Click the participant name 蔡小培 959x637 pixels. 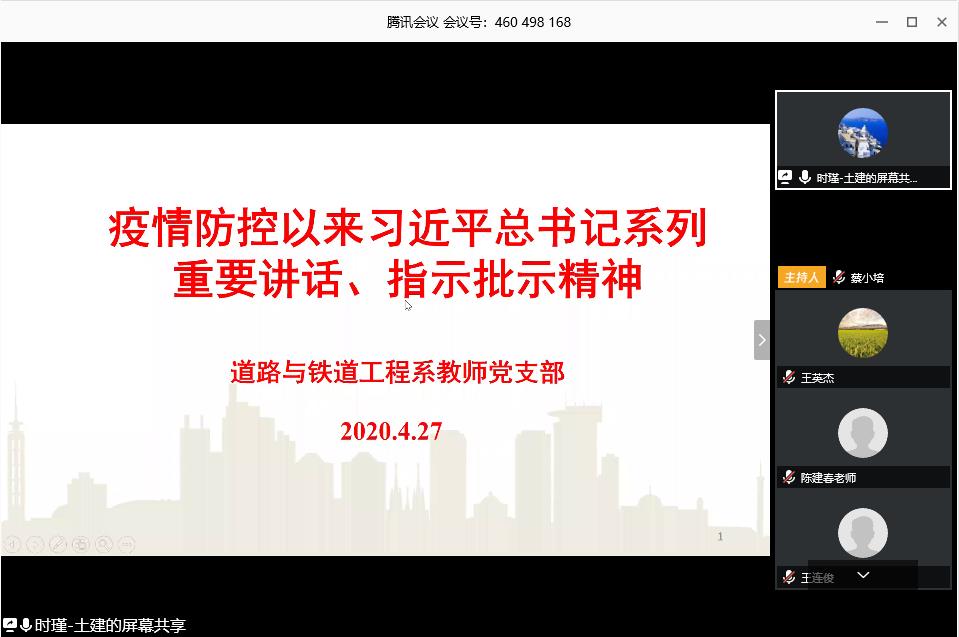coord(866,277)
